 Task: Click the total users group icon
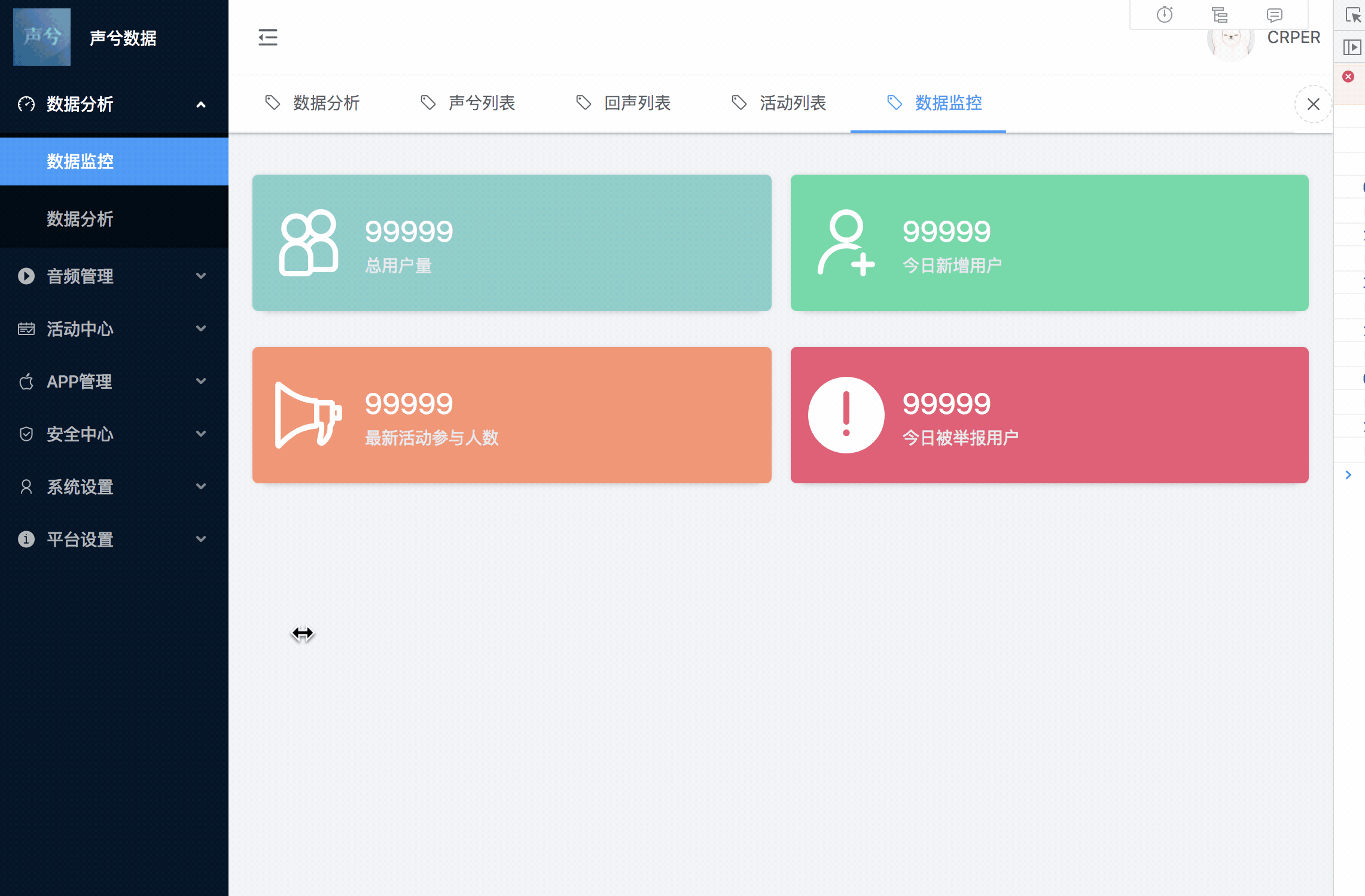[x=309, y=242]
